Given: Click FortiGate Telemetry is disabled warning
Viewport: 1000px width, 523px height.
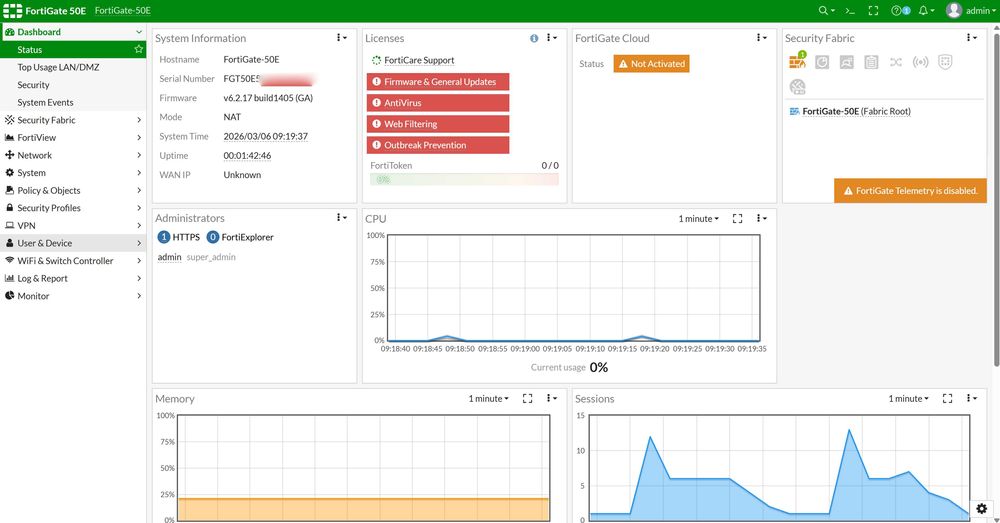Looking at the screenshot, I should pyautogui.click(x=910, y=191).
